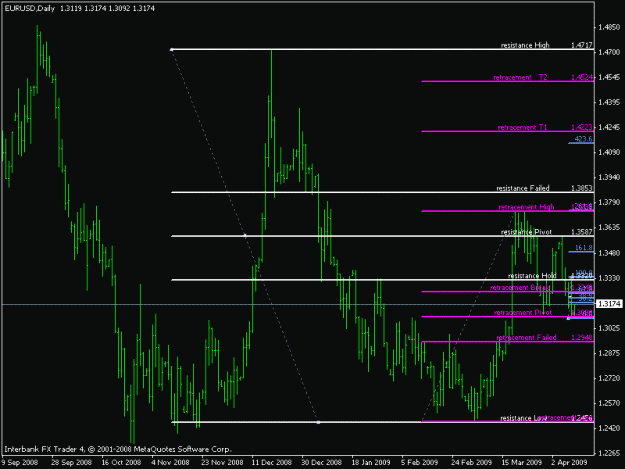The height and width of the screenshot is (469, 625).
Task: Click the '18 Jan 2009' date label
Action: point(371,462)
